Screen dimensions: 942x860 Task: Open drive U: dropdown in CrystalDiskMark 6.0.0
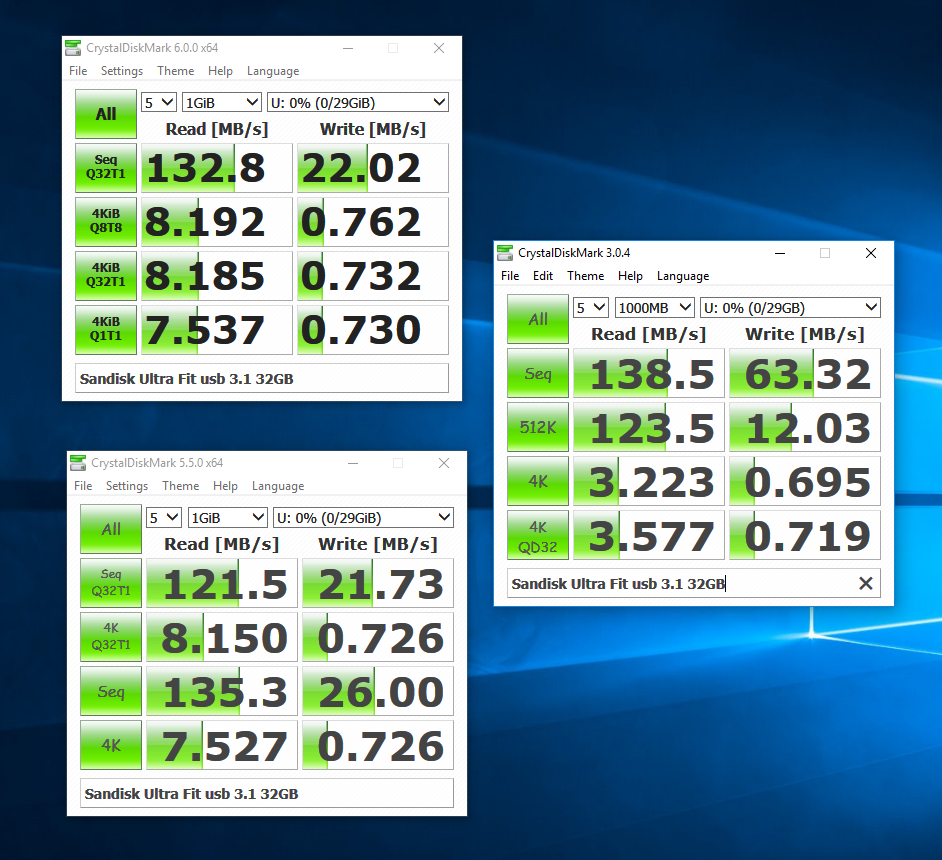[357, 102]
